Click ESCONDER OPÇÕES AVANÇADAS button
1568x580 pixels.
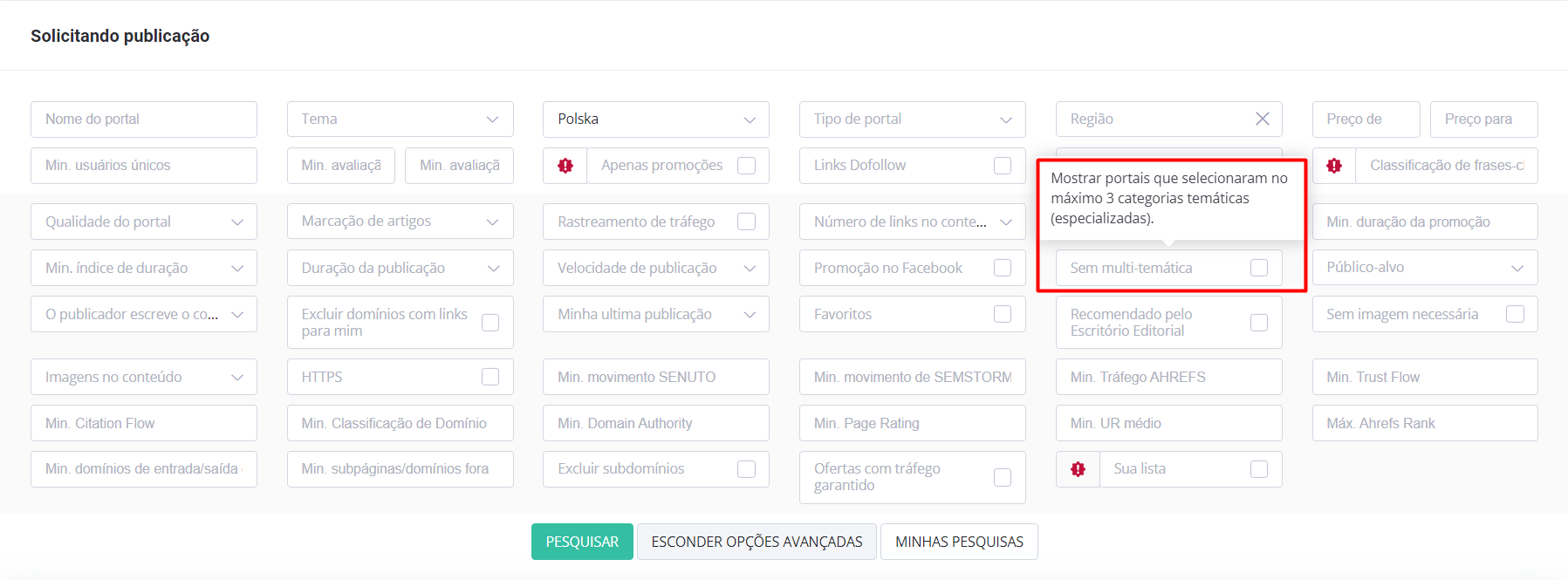click(x=757, y=542)
